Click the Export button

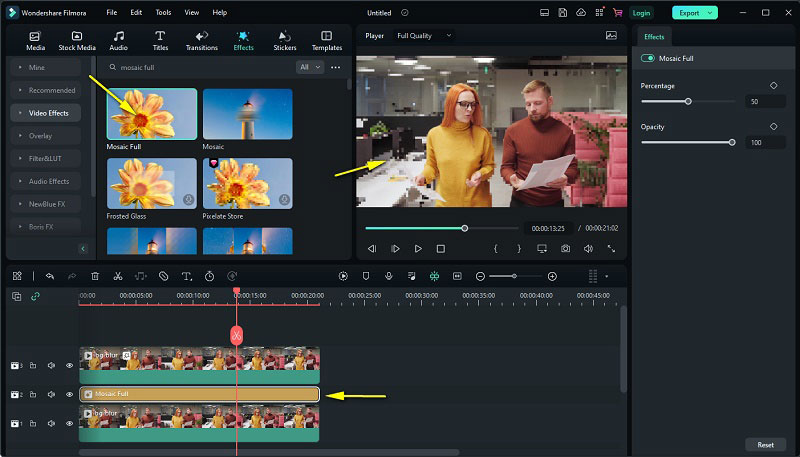click(x=694, y=13)
